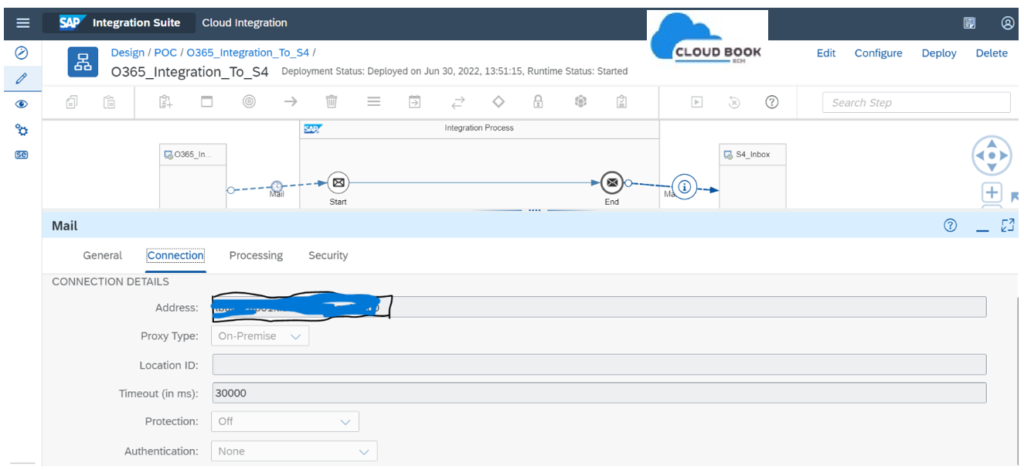Open the Discover compass icon in sidebar
This screenshot has width=1024, height=470.
click(22, 52)
